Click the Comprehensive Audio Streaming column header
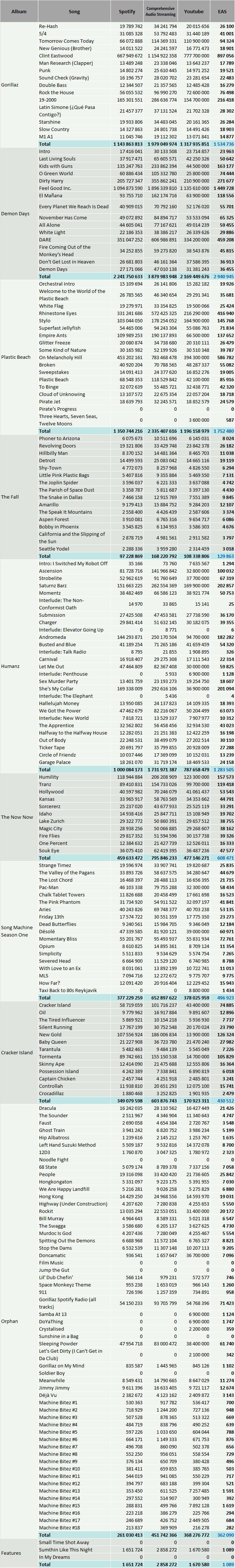Image resolution: width=235 pixels, height=1568 pixels. (161, 11)
